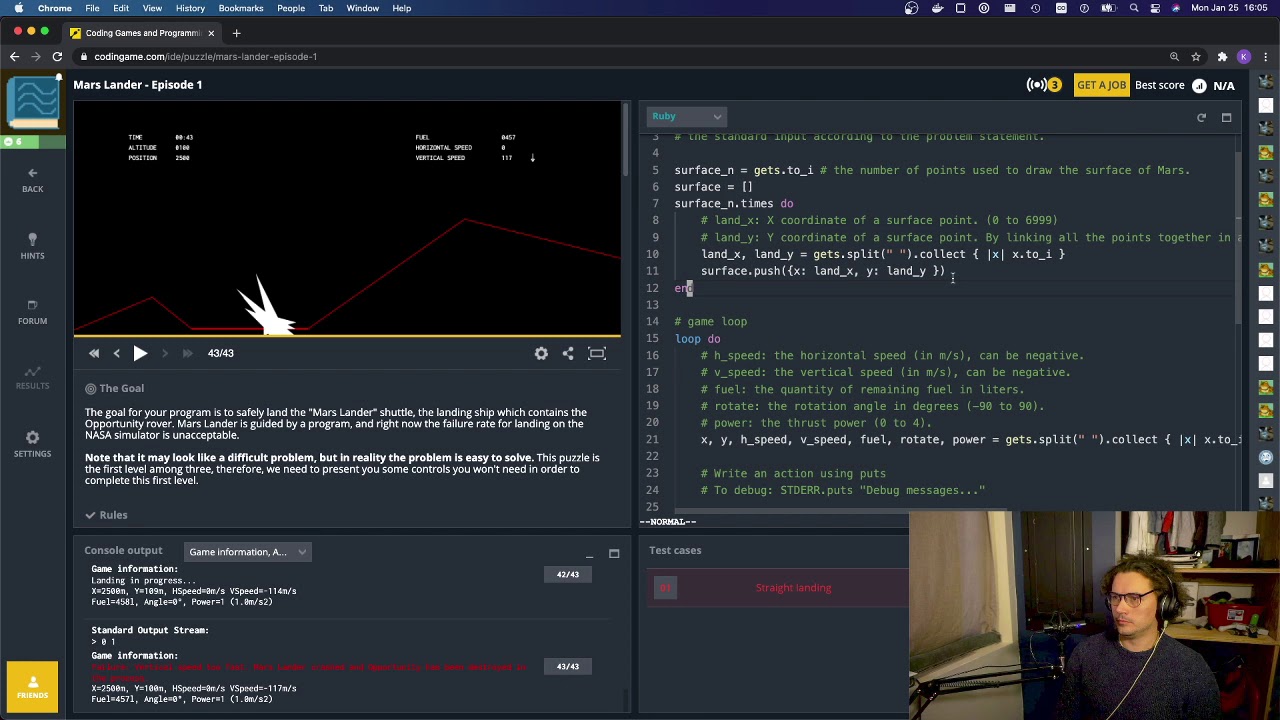Click the Test cases header
This screenshot has width=1280, height=720.
click(x=675, y=550)
